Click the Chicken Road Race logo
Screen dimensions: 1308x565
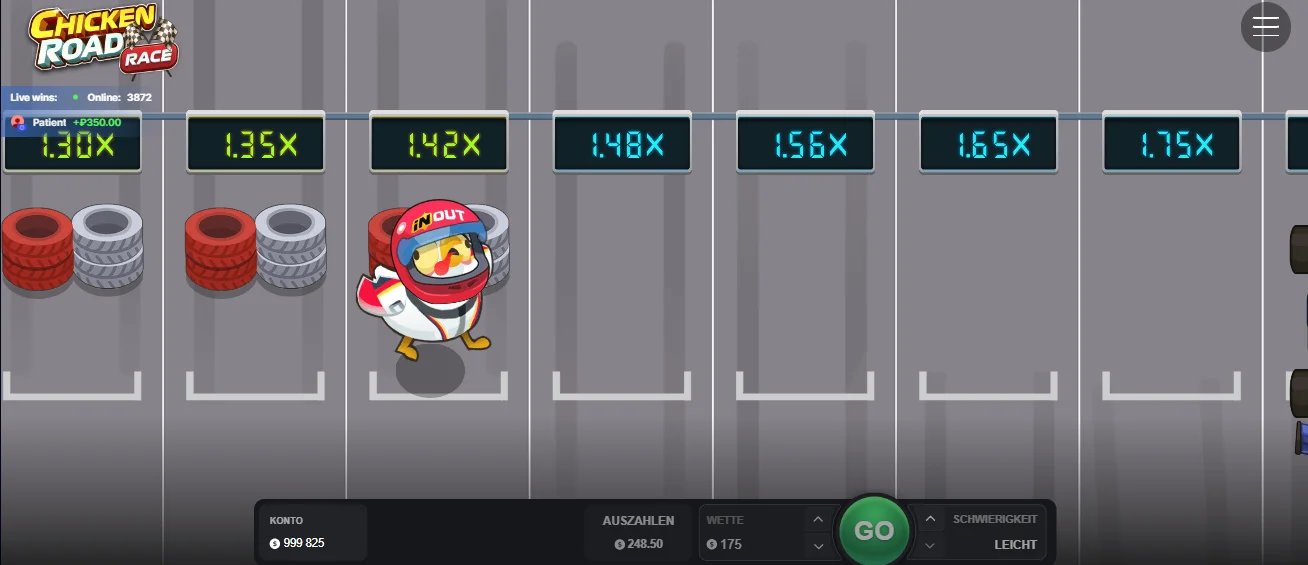click(103, 40)
